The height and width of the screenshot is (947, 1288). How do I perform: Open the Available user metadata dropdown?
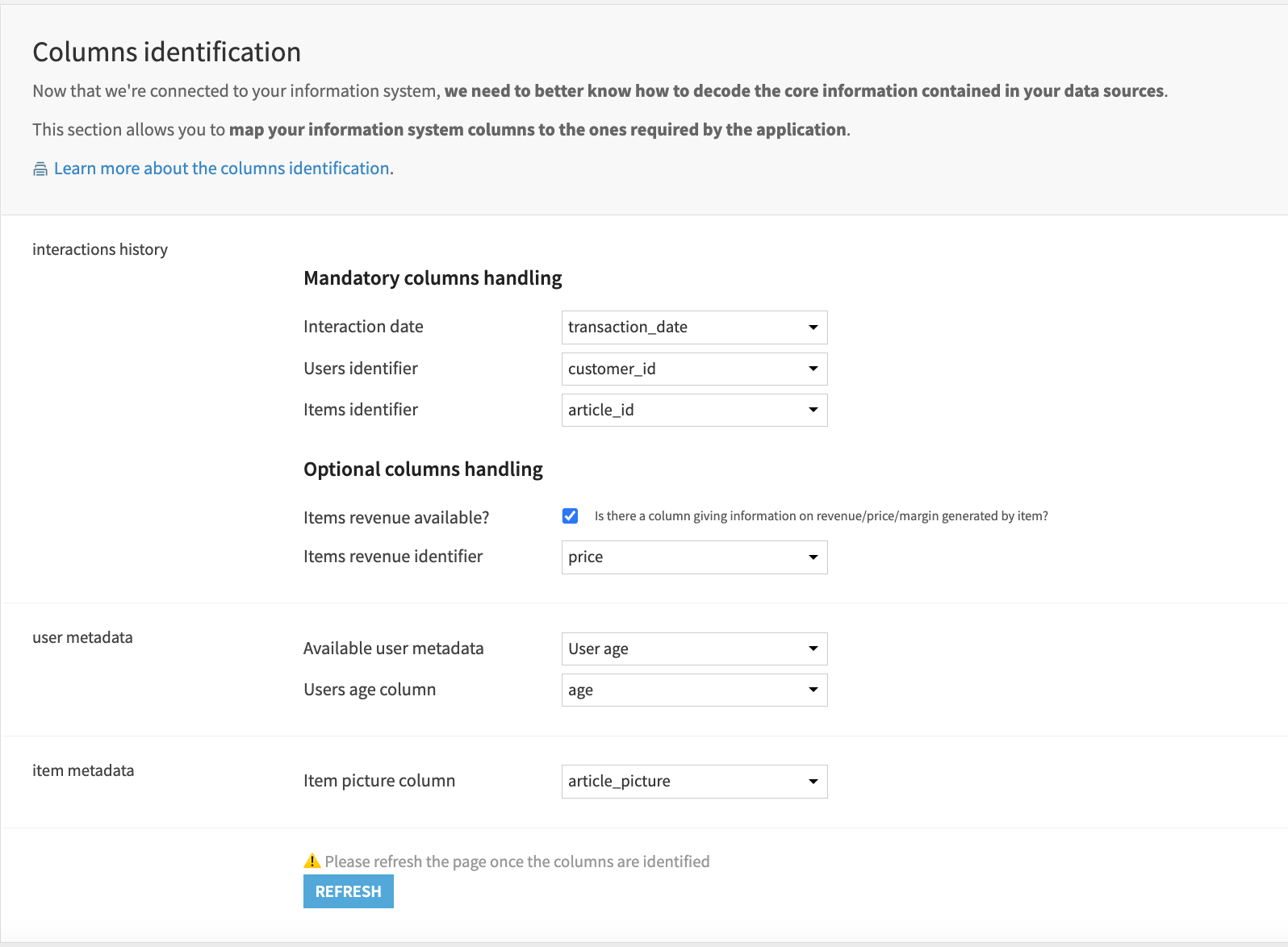694,649
